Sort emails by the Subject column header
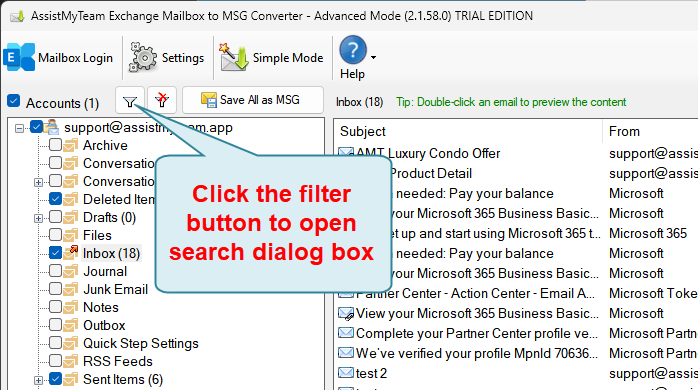The height and width of the screenshot is (390, 698). click(467, 131)
